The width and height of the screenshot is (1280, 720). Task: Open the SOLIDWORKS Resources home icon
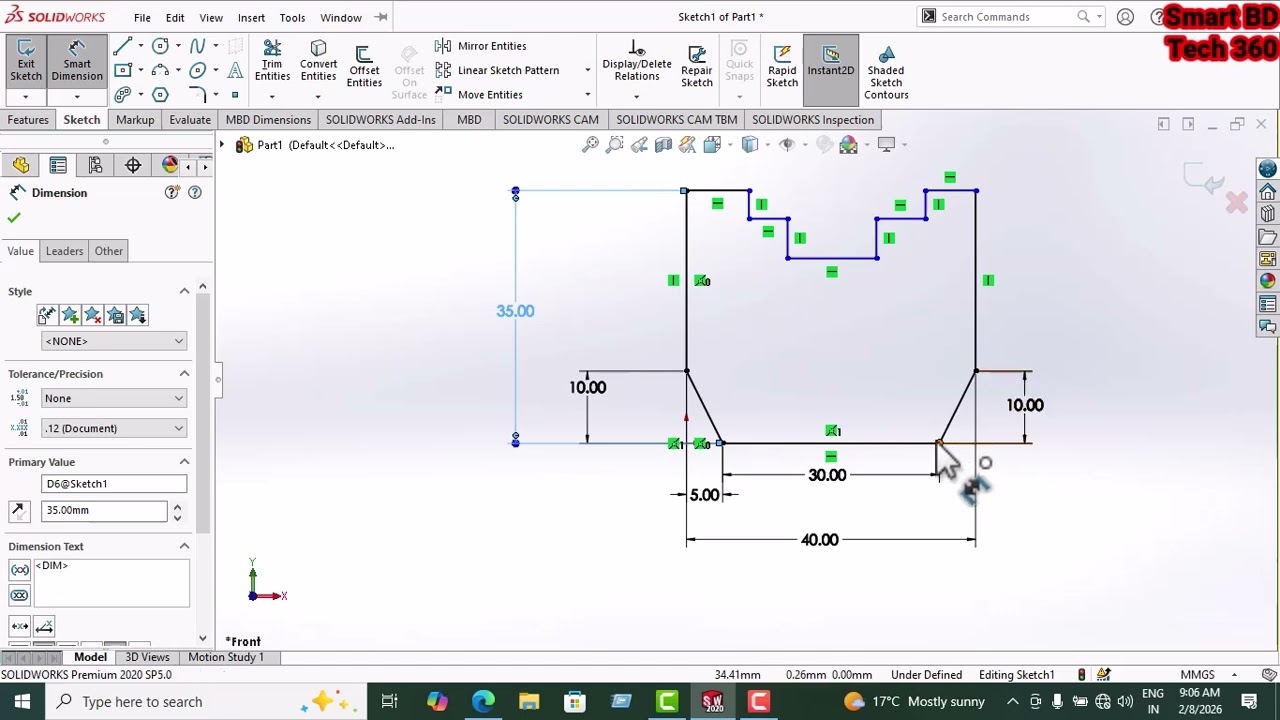(1268, 191)
